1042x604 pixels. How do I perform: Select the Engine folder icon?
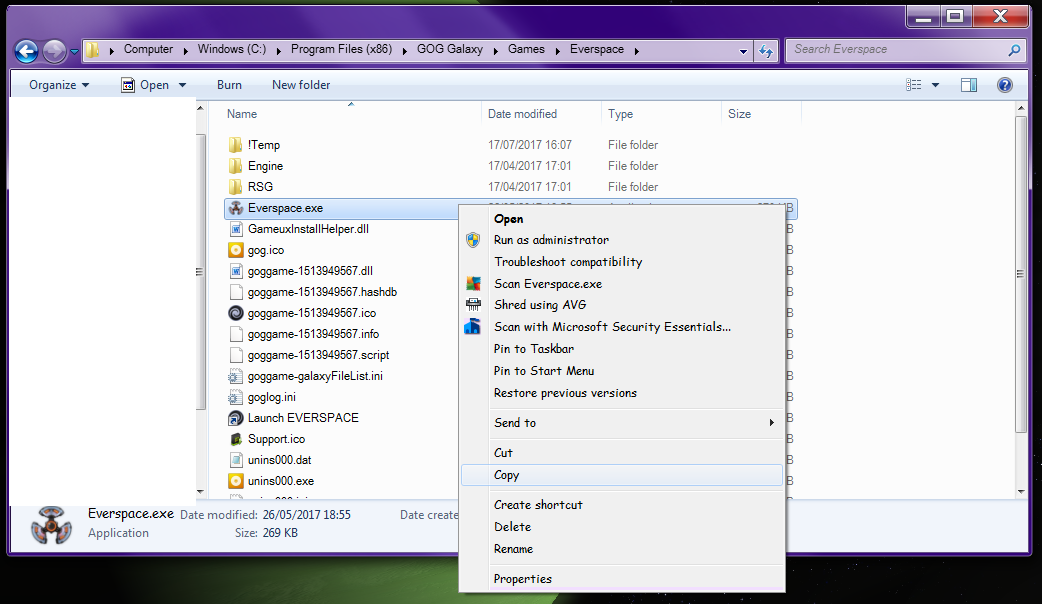click(235, 166)
